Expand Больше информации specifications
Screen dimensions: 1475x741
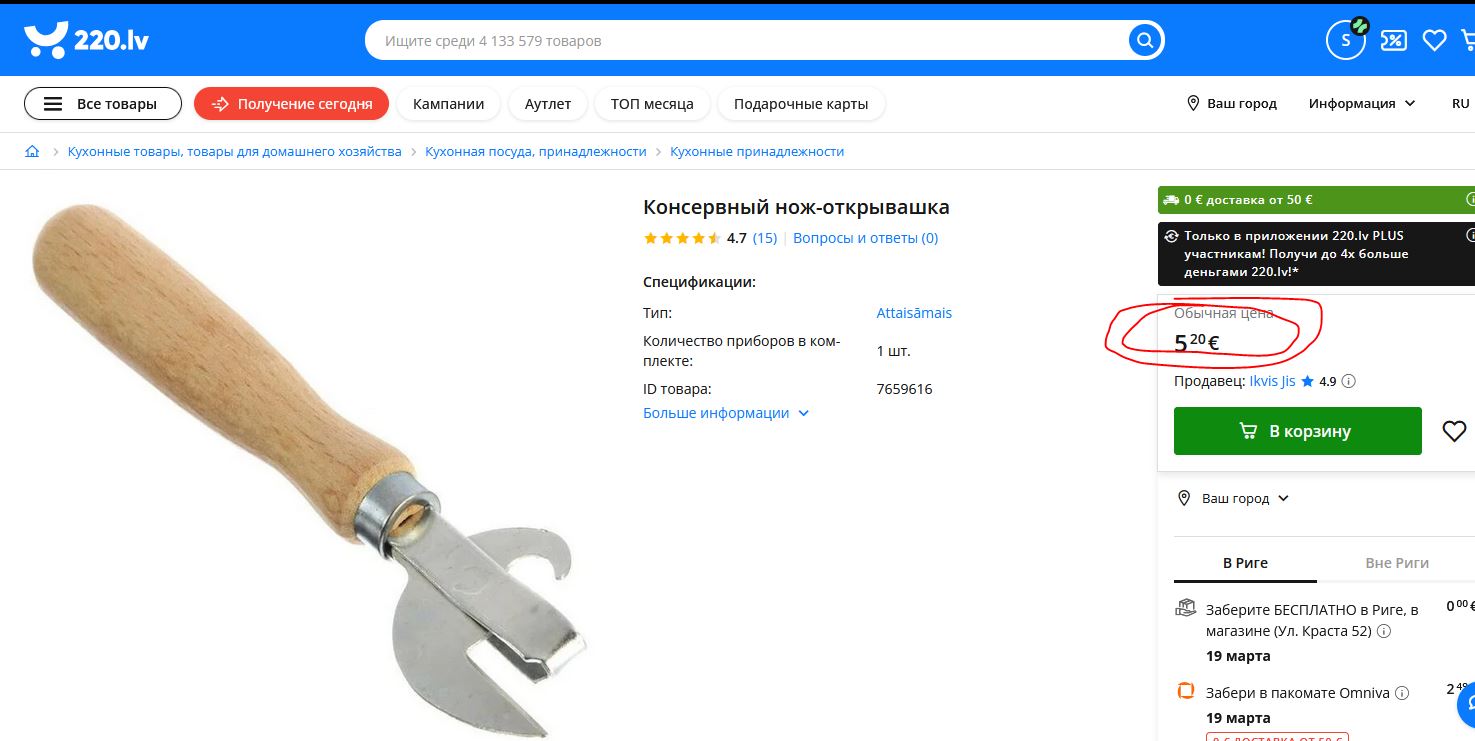click(726, 413)
